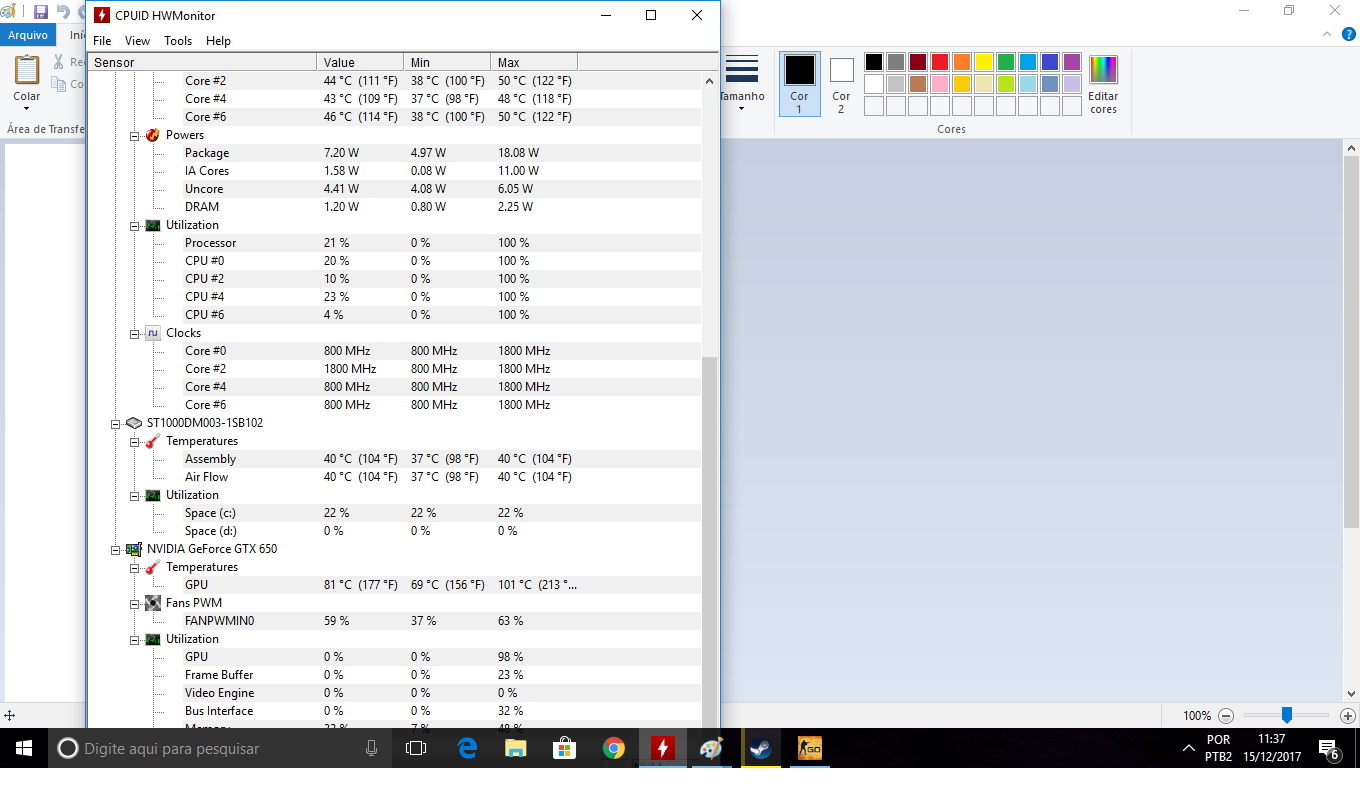Screen dimensions: 1360x789
Task: Open Steam from the taskbar
Action: click(x=761, y=748)
